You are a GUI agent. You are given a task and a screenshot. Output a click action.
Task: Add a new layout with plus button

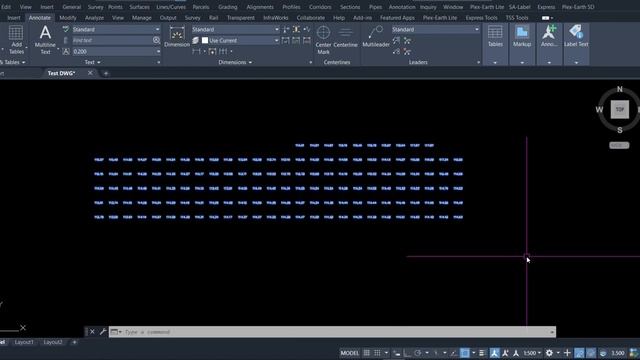coord(74,342)
